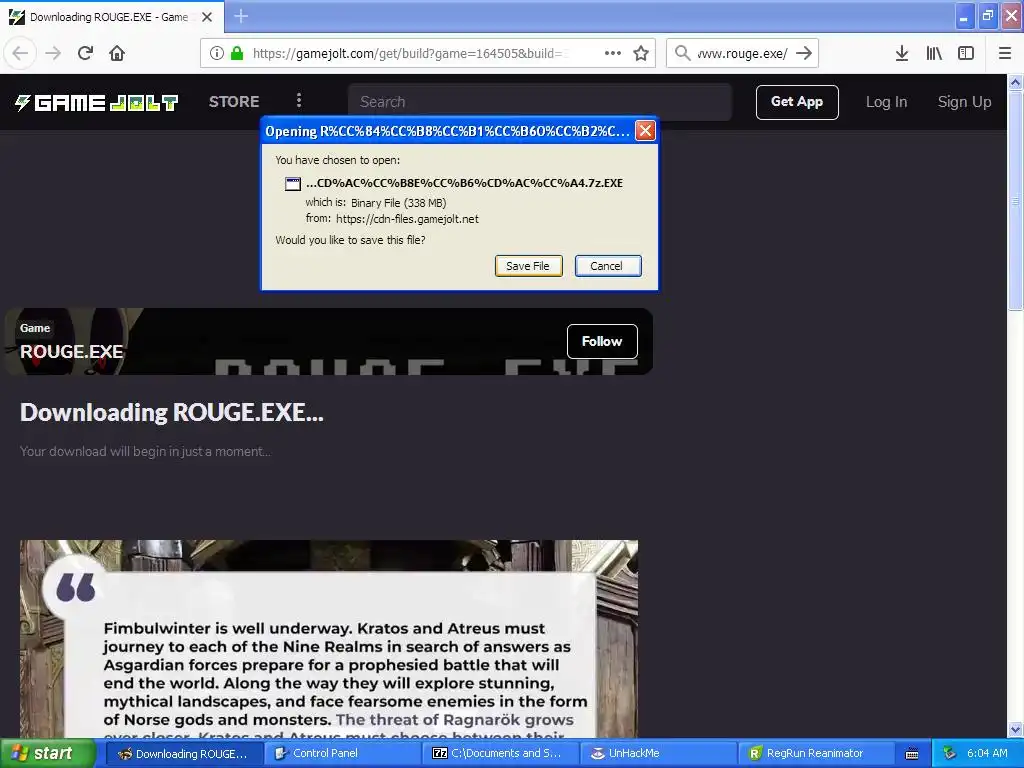Open a new tab with the plus icon
This screenshot has height=768, width=1024.
click(x=241, y=16)
